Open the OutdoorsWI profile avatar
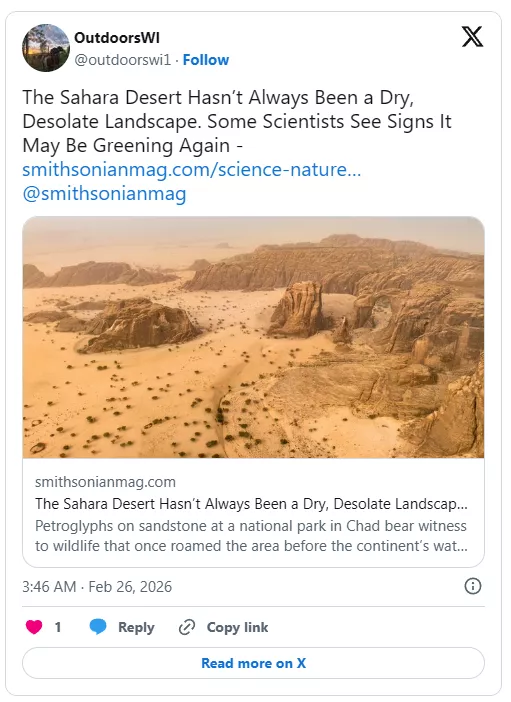 tap(46, 48)
